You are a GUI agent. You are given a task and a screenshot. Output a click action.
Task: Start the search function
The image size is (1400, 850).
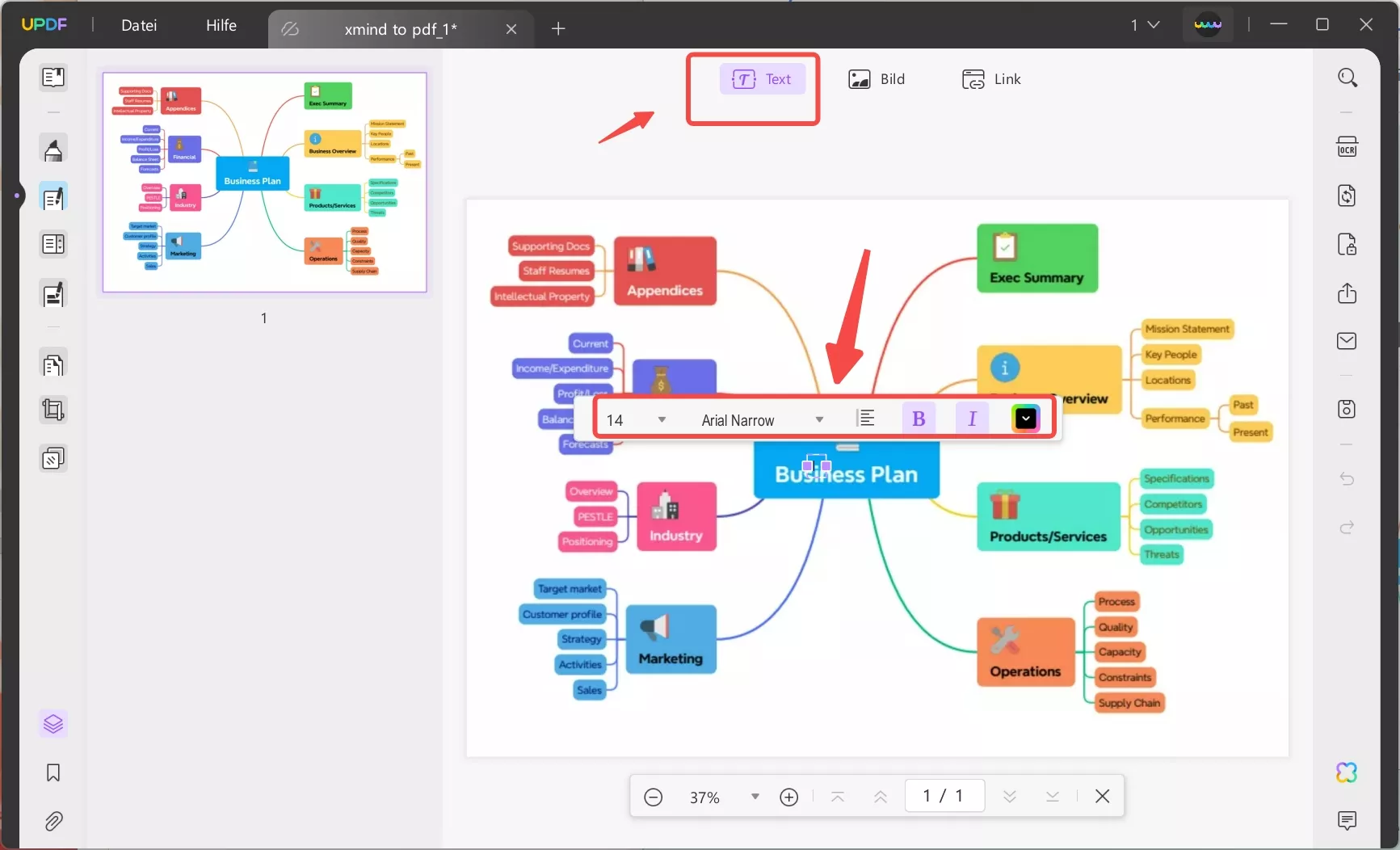tap(1347, 78)
